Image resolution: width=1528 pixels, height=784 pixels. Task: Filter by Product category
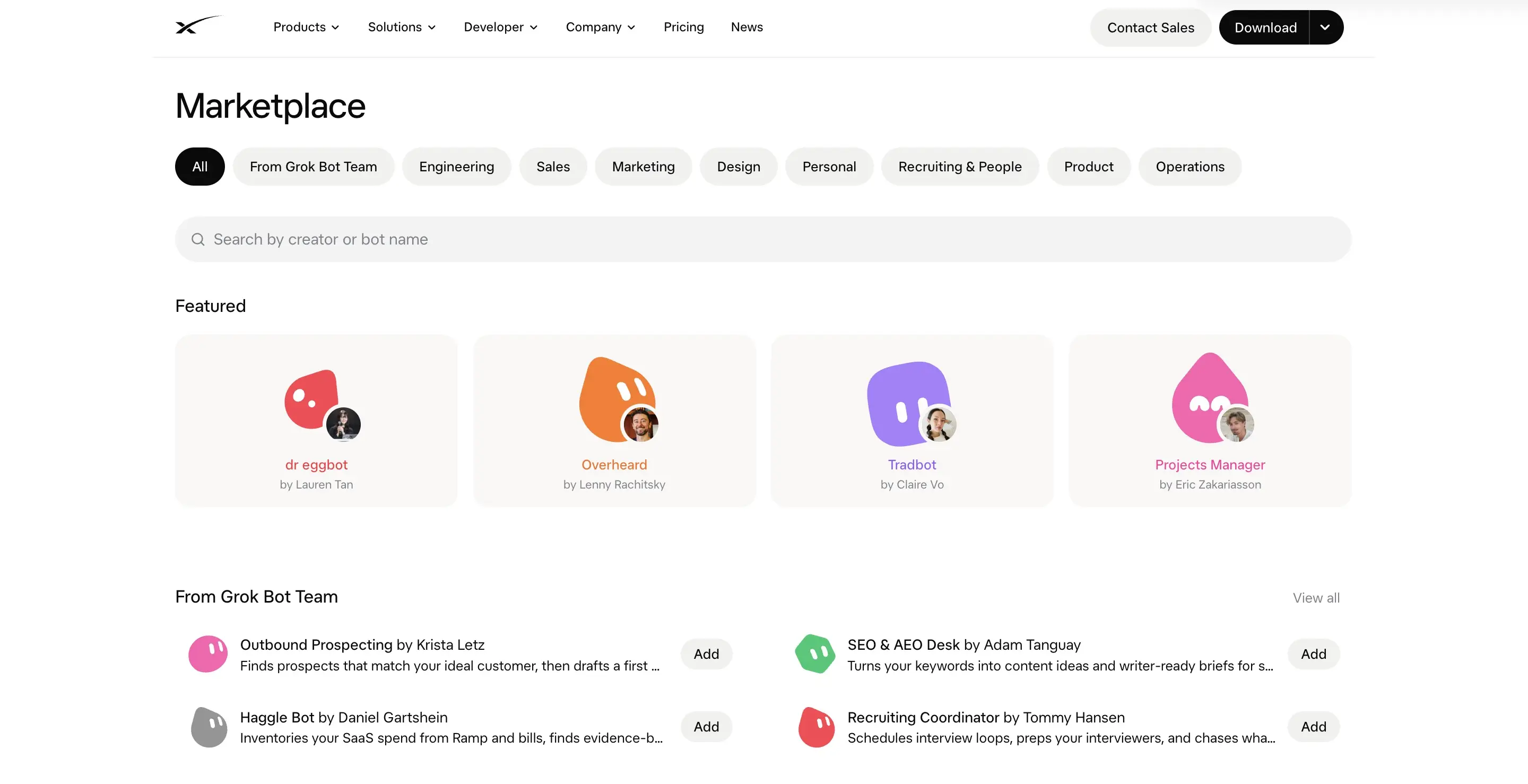point(1089,167)
